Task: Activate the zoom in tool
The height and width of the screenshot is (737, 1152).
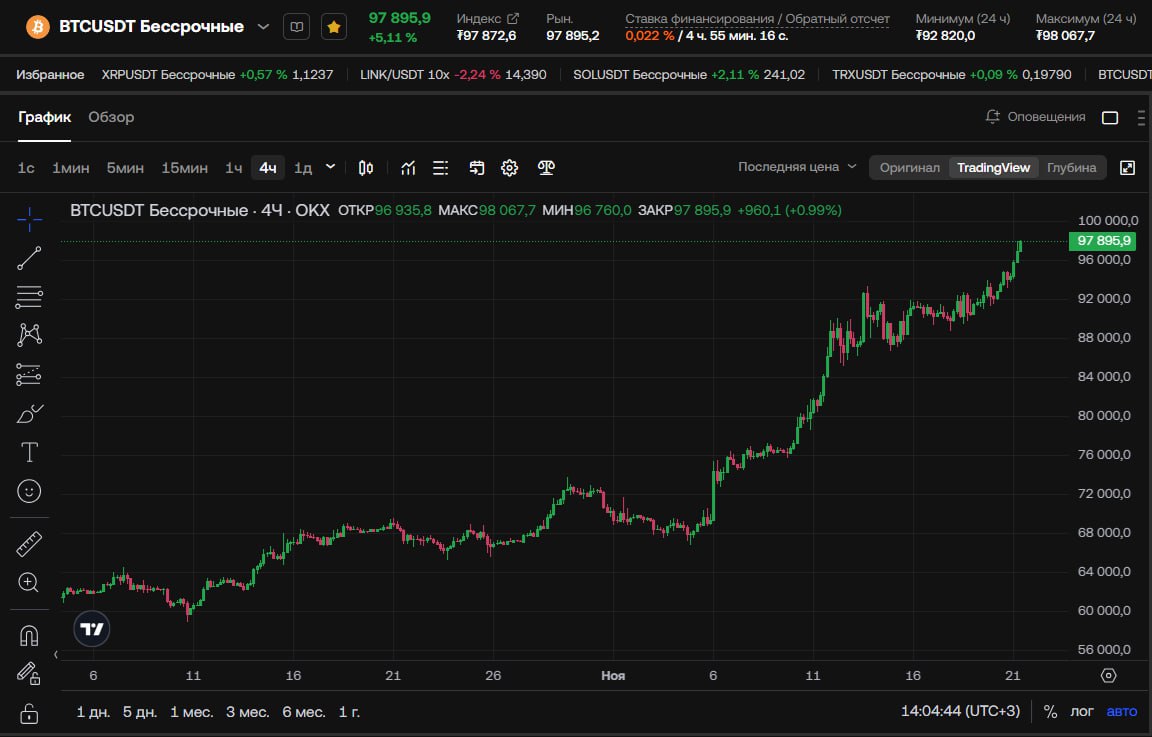Action: click(x=29, y=583)
